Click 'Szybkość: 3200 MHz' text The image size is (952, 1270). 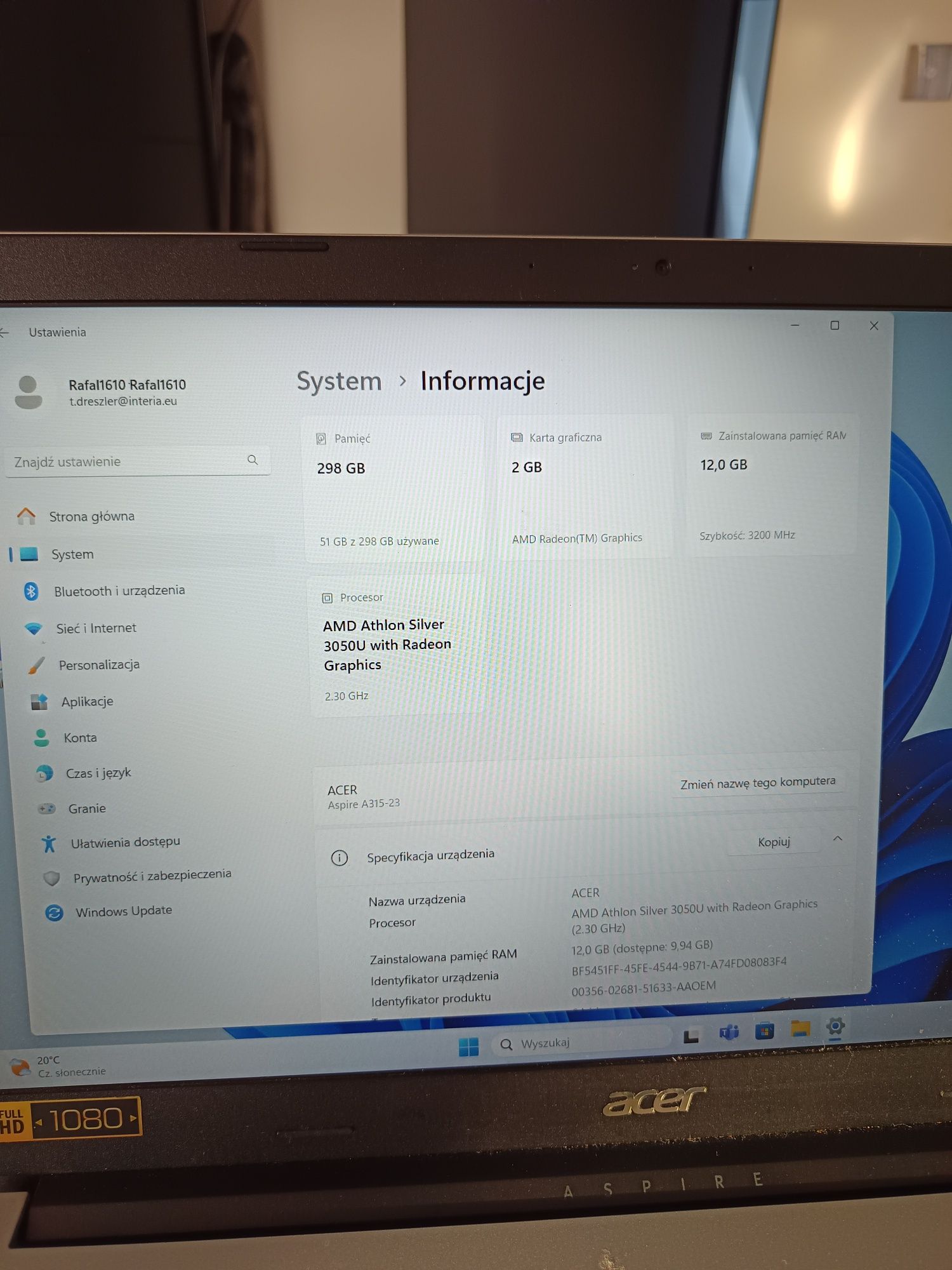[x=747, y=535]
